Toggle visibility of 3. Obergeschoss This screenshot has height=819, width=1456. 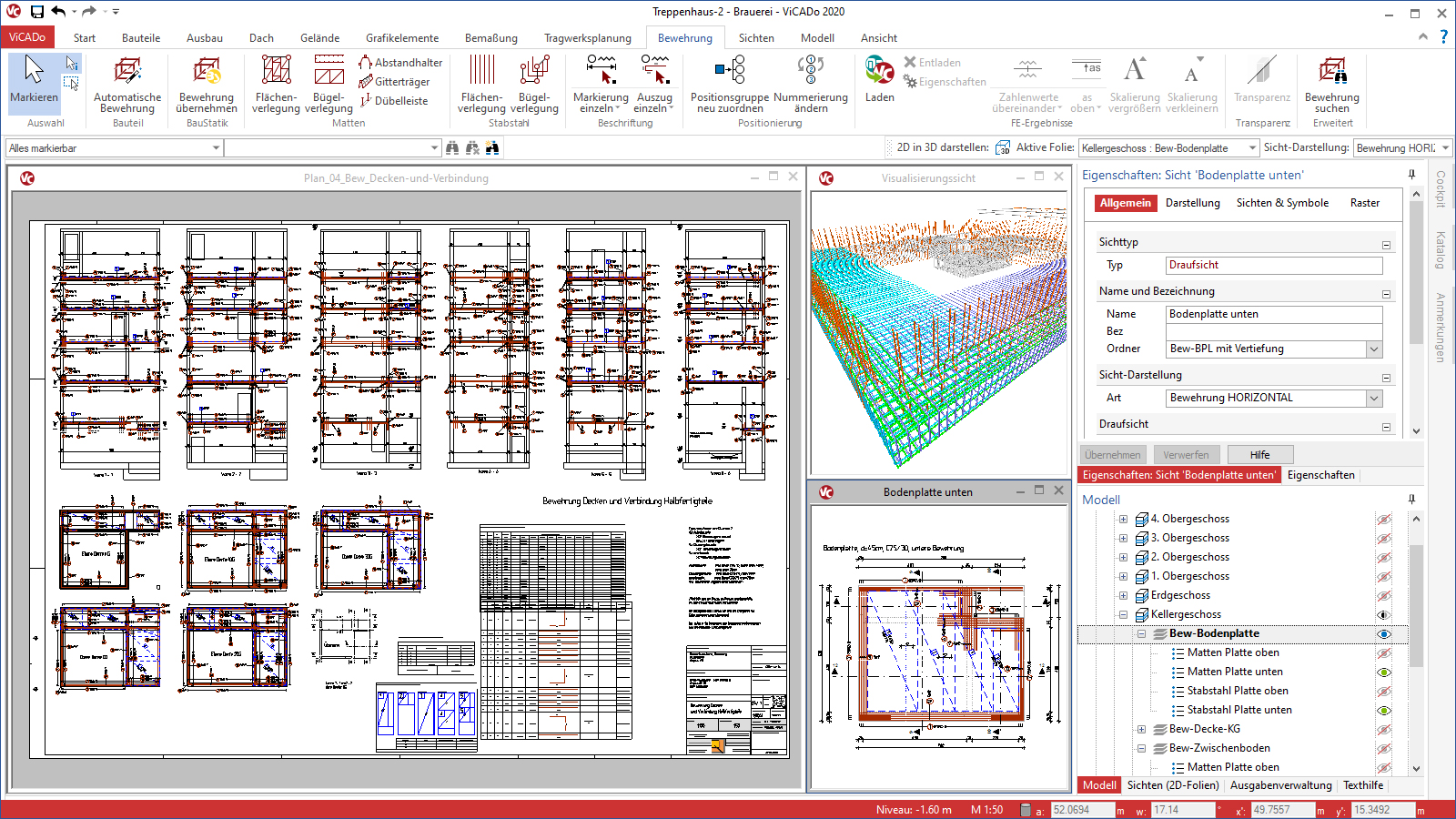pos(1384,538)
